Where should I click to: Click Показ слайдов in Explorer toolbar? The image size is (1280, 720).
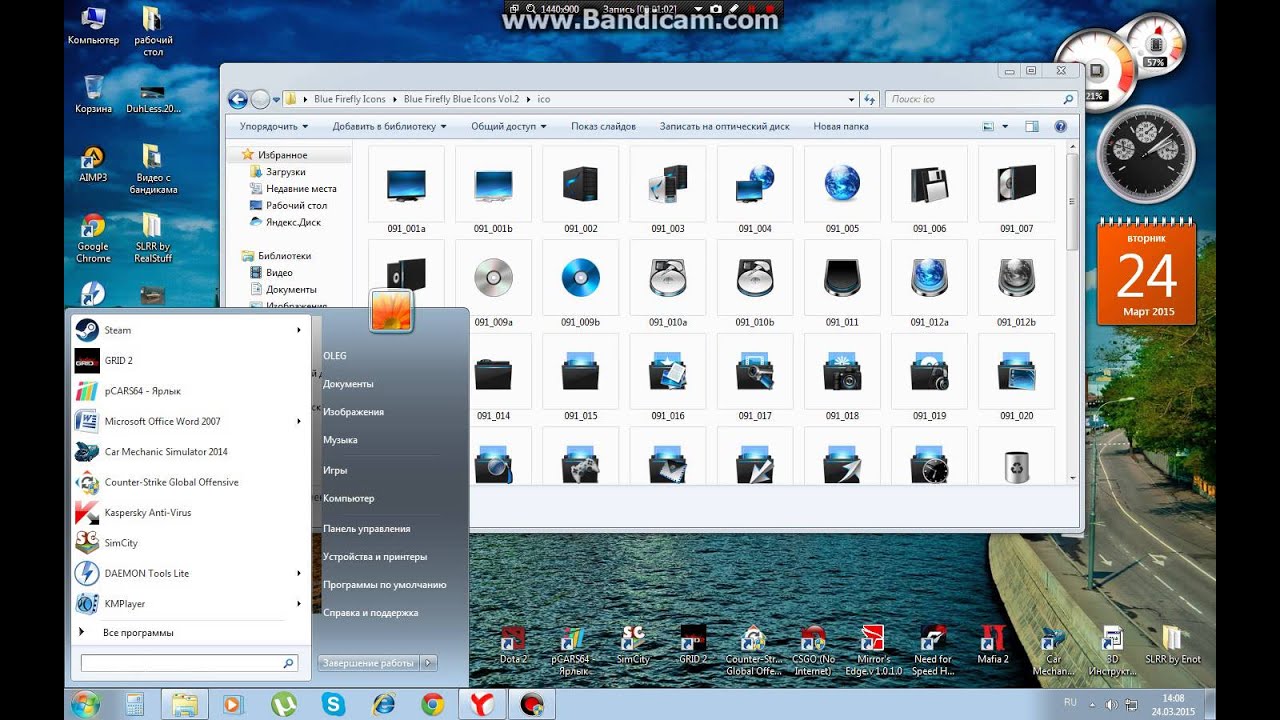(603, 127)
